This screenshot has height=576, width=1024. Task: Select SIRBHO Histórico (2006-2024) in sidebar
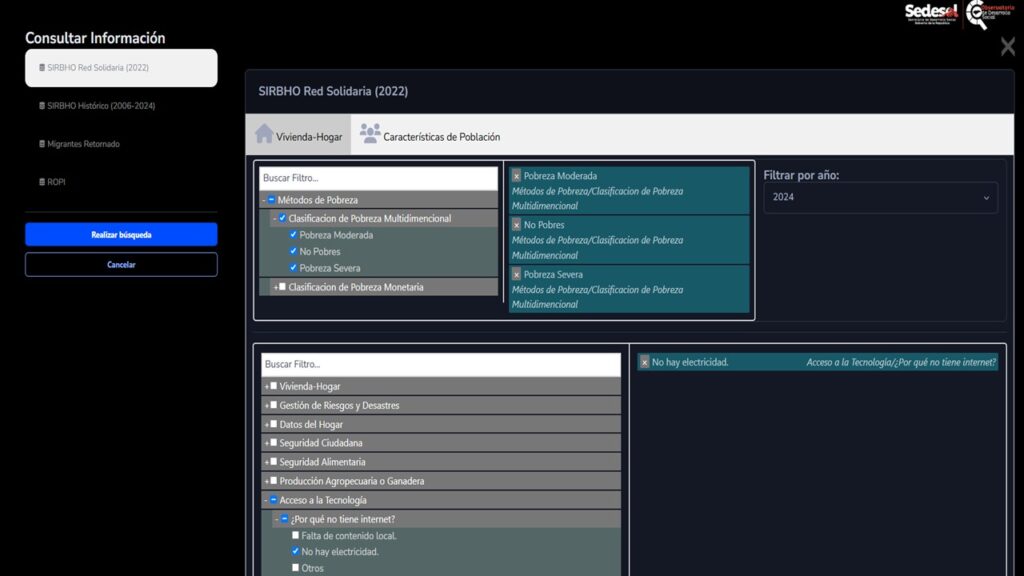[100, 106]
